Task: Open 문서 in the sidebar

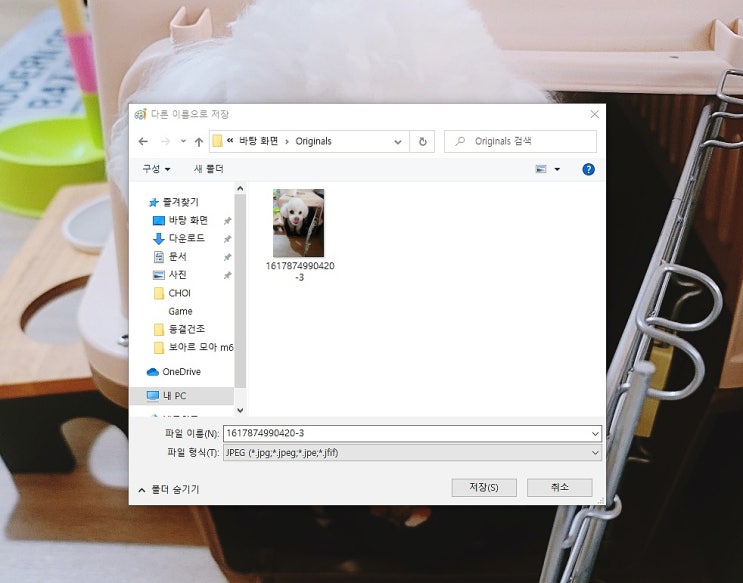Action: [x=178, y=256]
